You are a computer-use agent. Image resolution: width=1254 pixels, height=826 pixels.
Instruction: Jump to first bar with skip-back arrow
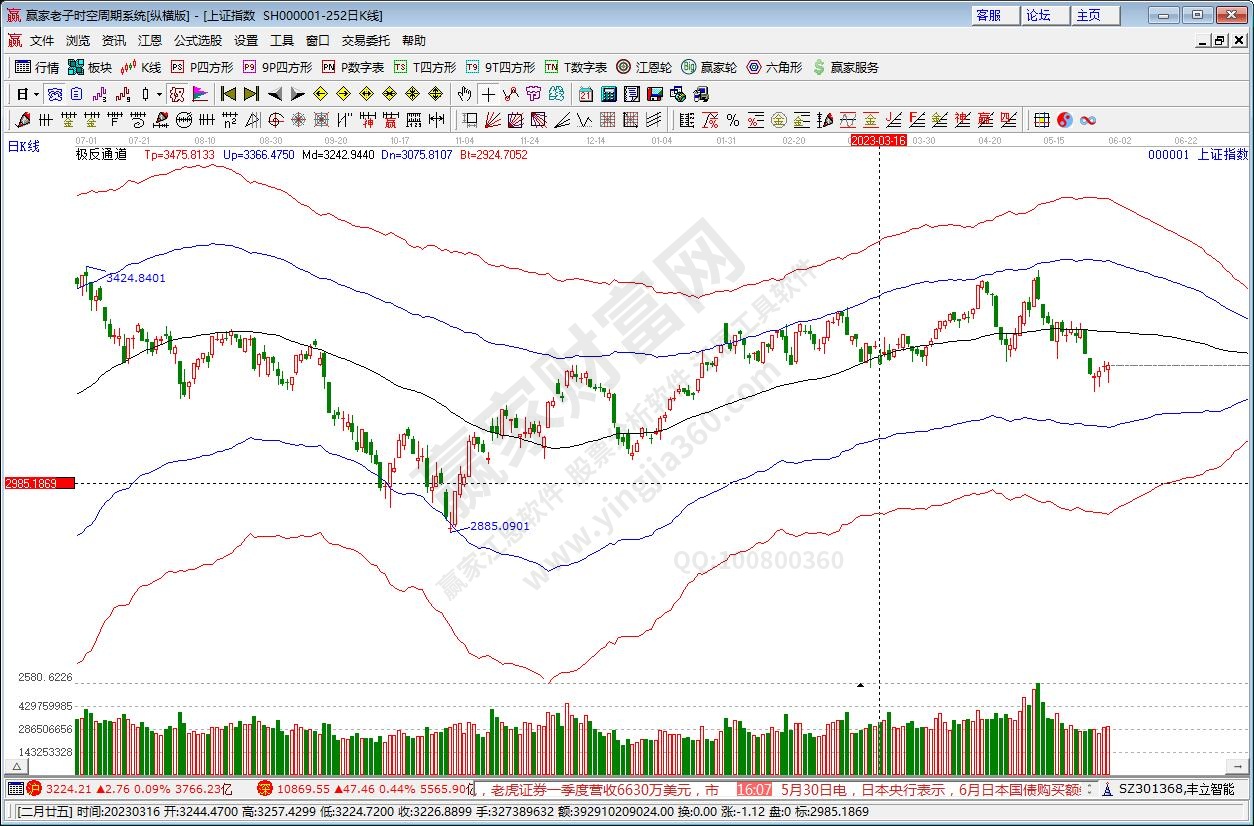228,94
